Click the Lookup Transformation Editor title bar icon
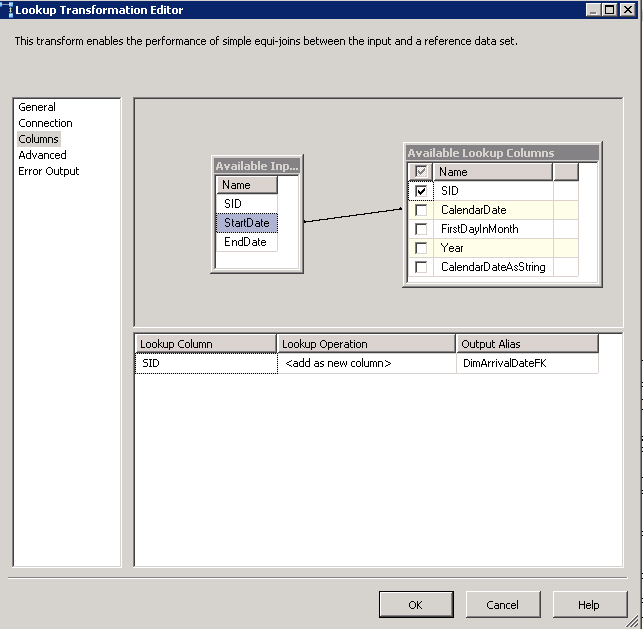The height and width of the screenshot is (629, 643). (7, 10)
